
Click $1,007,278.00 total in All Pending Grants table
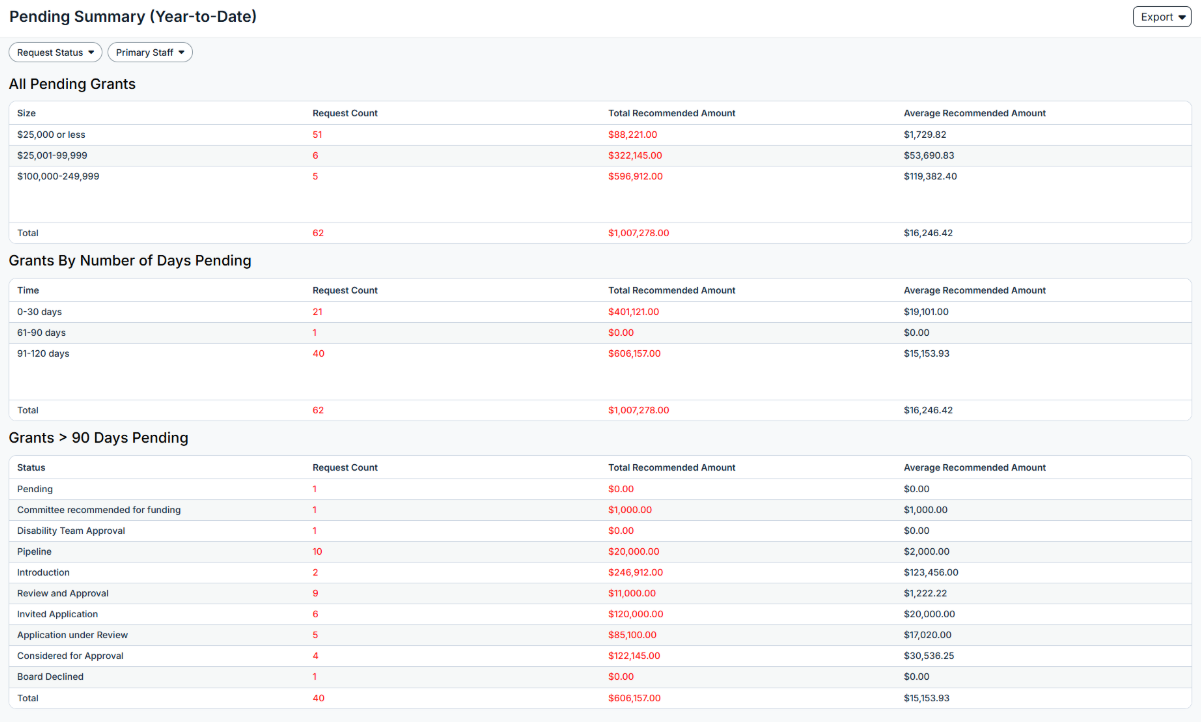pos(639,233)
